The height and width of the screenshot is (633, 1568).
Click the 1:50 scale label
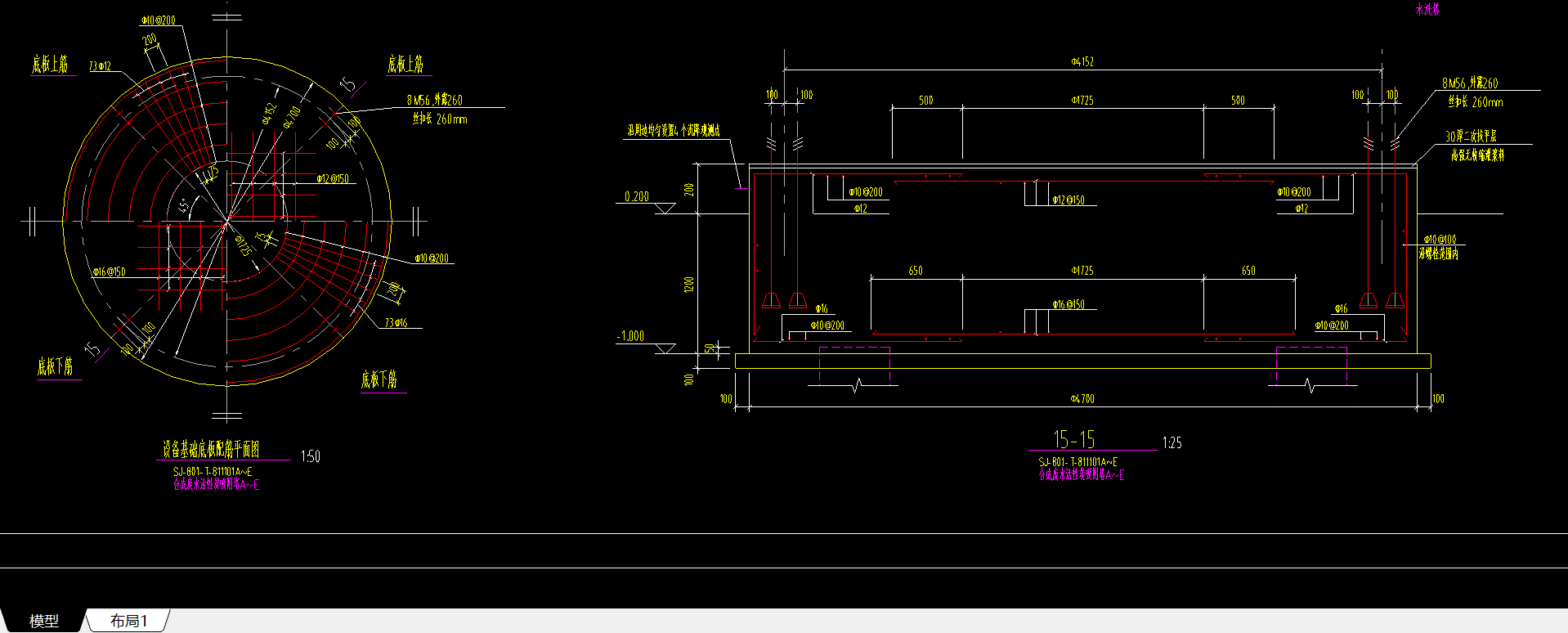[311, 456]
